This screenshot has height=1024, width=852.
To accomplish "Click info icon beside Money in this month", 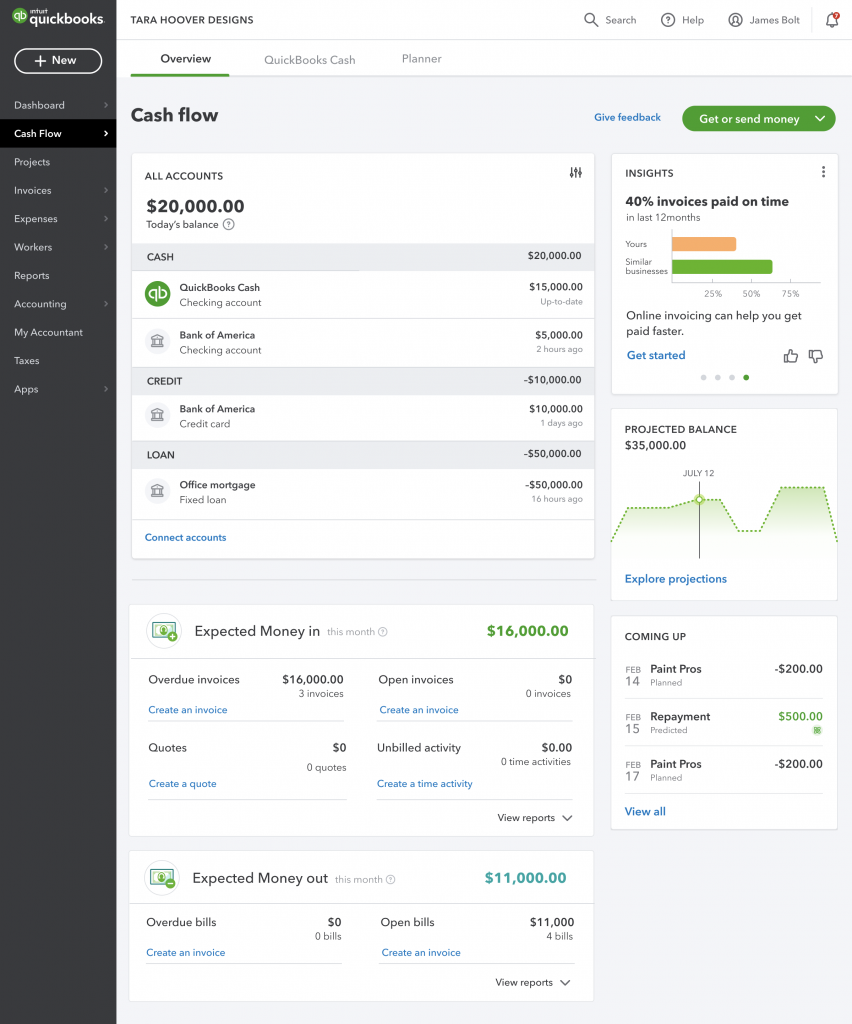I will point(383,632).
